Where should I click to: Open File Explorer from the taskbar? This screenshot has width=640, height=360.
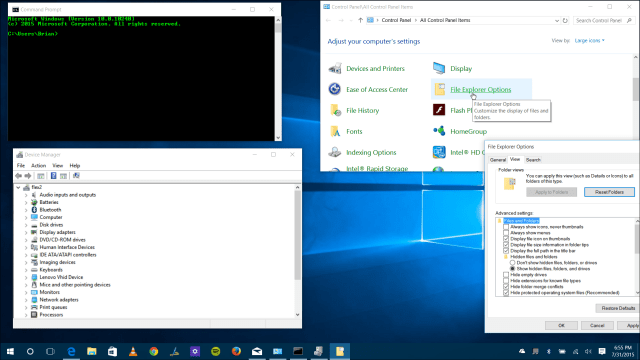pos(92,351)
